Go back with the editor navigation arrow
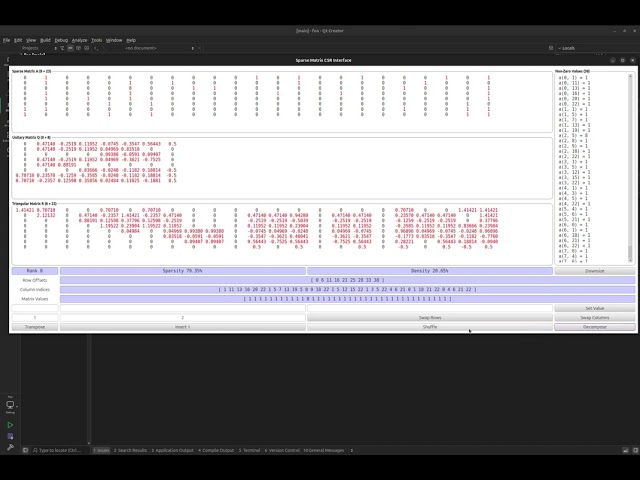The width and height of the screenshot is (640, 480). (96, 48)
